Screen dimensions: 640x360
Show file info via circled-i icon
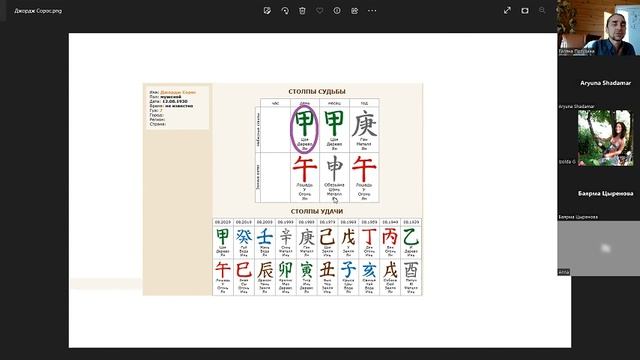(337, 11)
